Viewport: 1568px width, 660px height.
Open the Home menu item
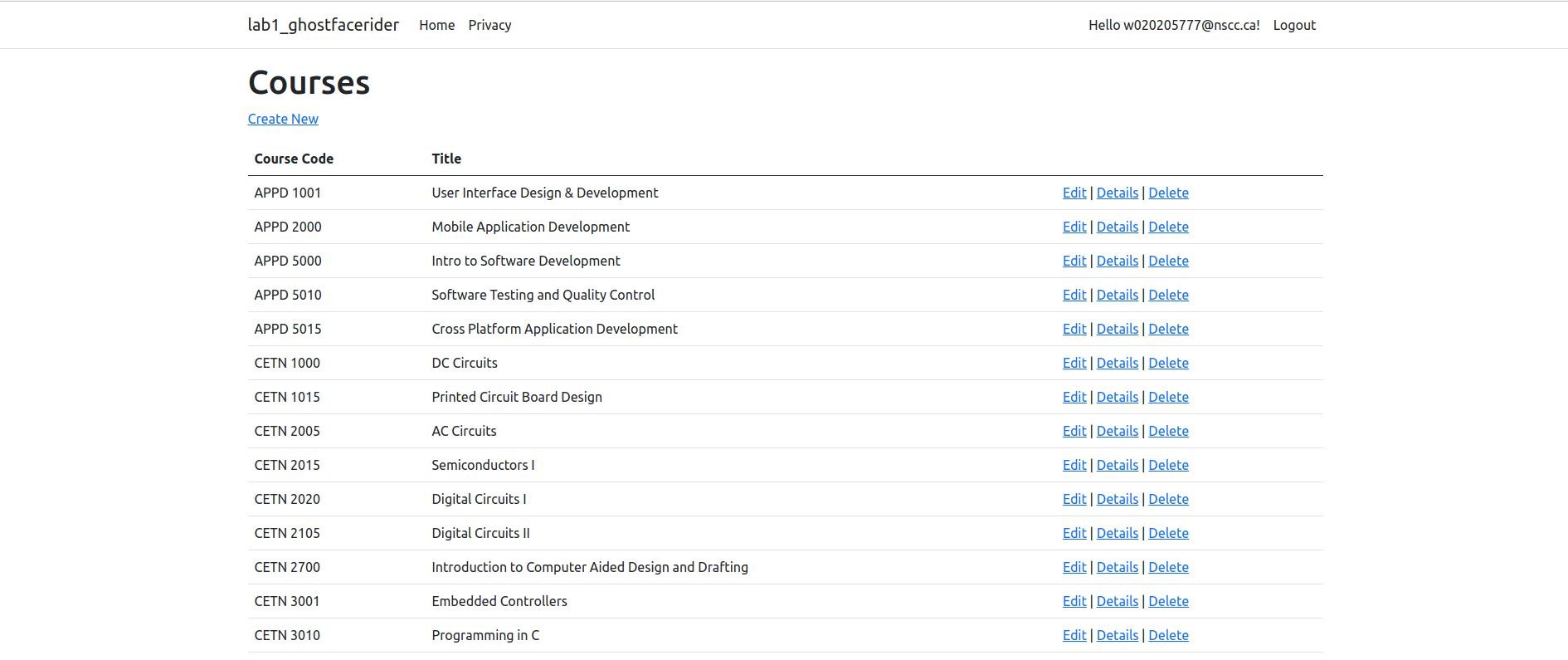pyautogui.click(x=436, y=25)
